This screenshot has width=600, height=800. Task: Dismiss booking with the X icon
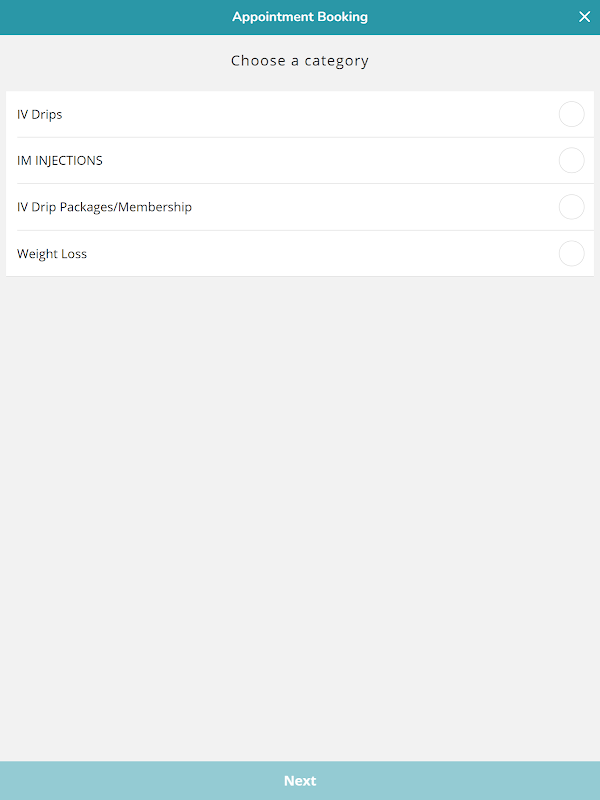[x=585, y=17]
